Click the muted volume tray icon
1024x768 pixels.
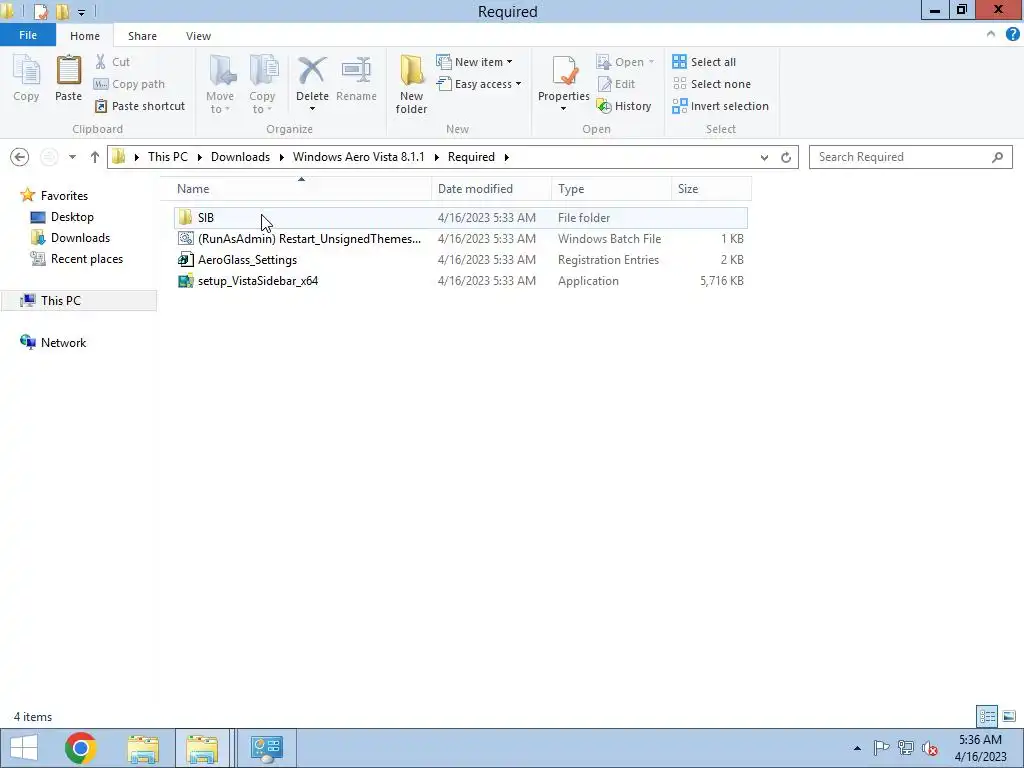click(x=930, y=748)
